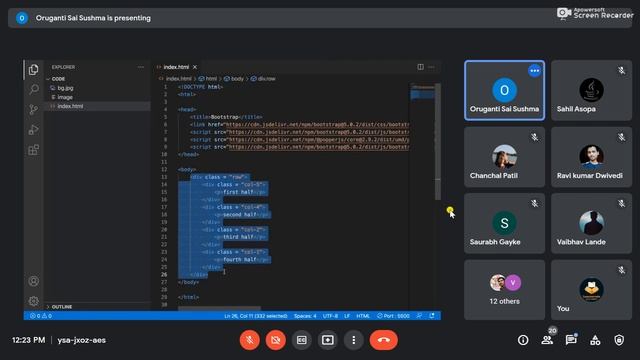Change language mode via HTML status item
Viewport: 640px width, 360px height.
coord(363,316)
